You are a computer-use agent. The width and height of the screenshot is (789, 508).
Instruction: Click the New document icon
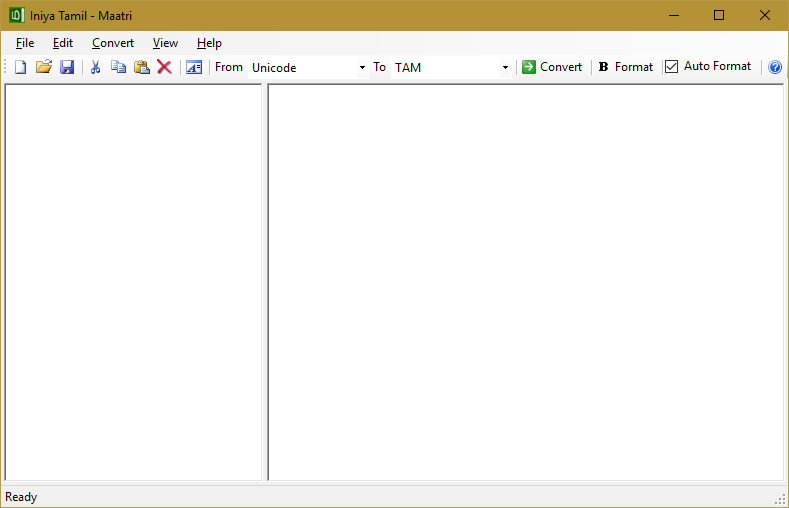click(x=20, y=67)
